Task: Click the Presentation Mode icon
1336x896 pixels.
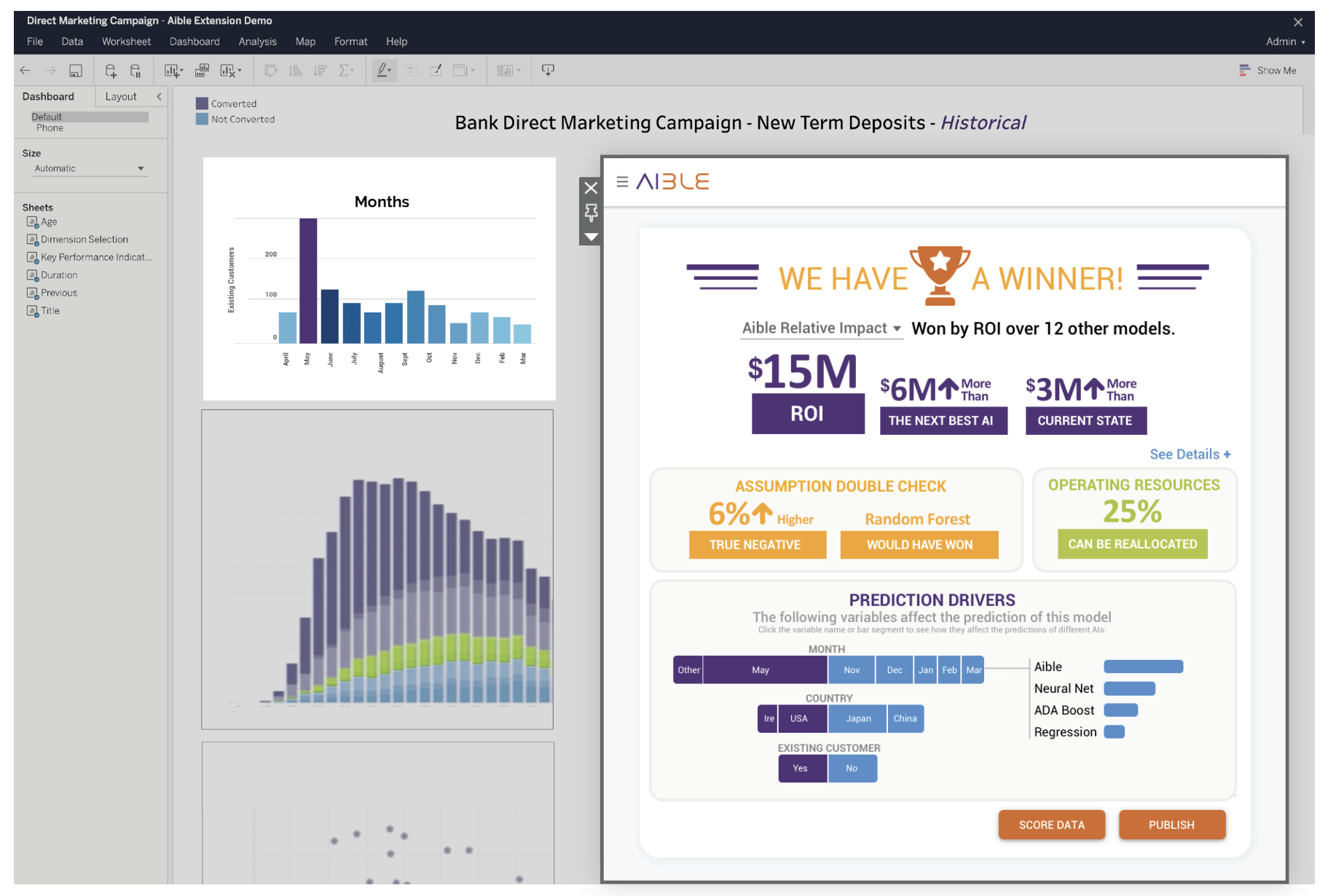Action: pyautogui.click(x=549, y=70)
